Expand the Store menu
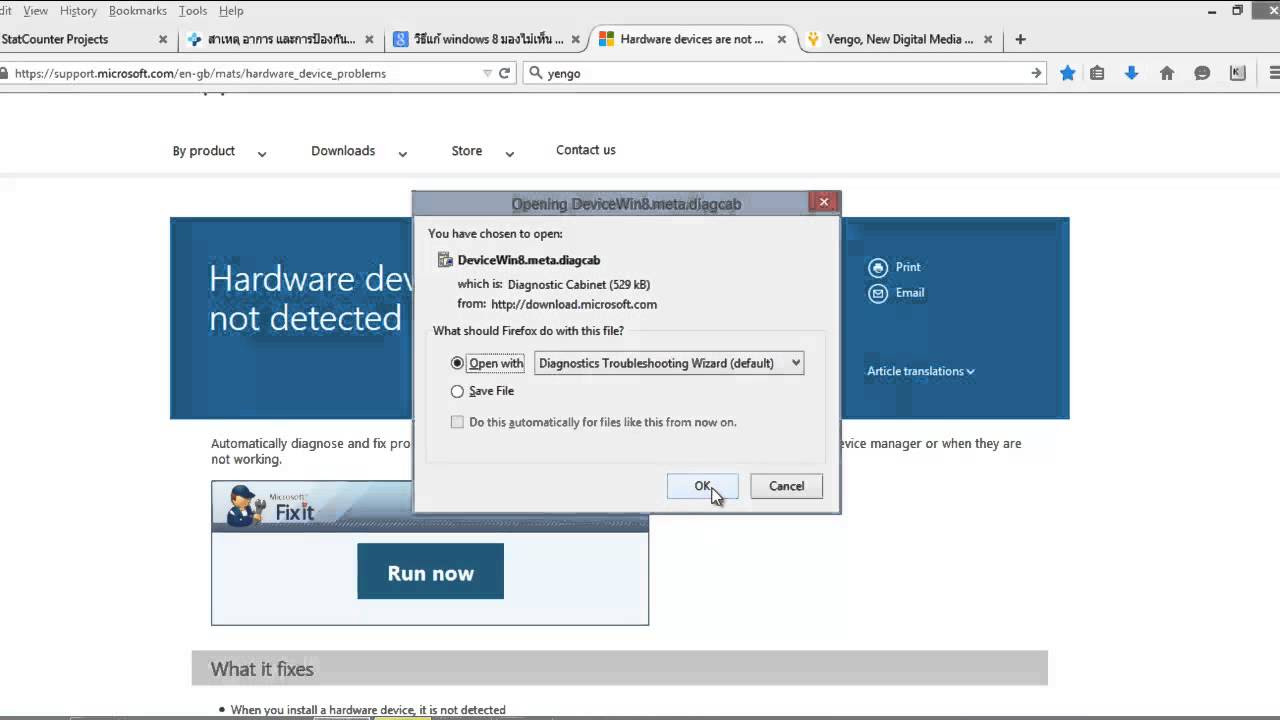The width and height of the screenshot is (1280, 720). [482, 151]
